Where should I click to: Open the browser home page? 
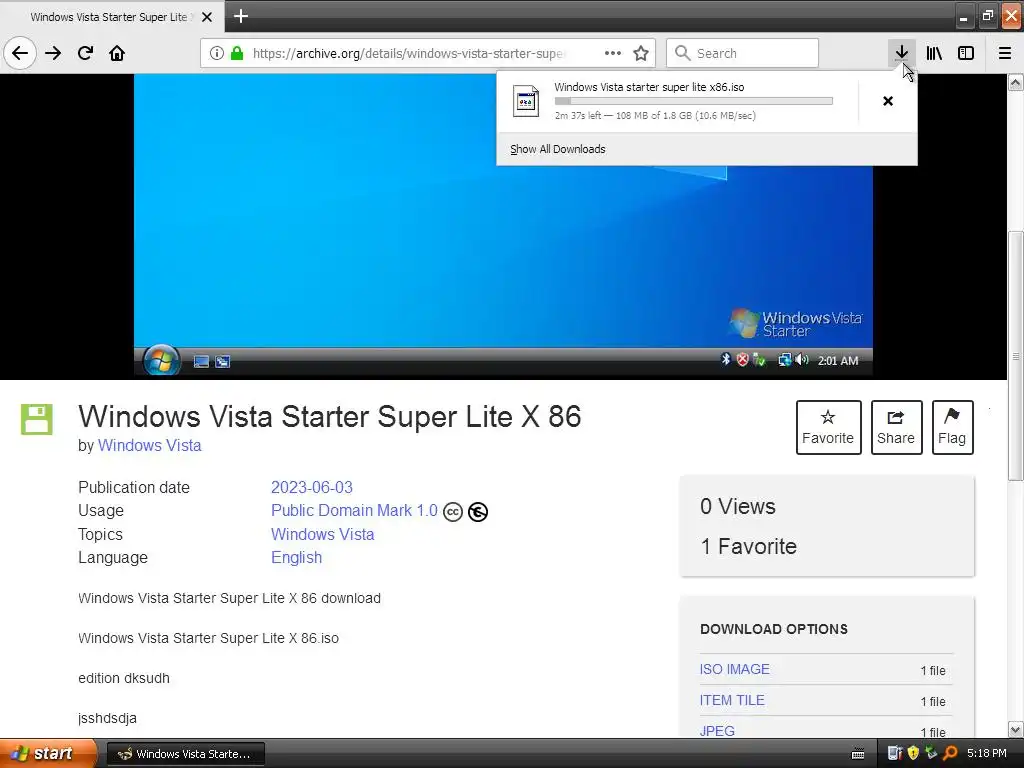tap(117, 53)
